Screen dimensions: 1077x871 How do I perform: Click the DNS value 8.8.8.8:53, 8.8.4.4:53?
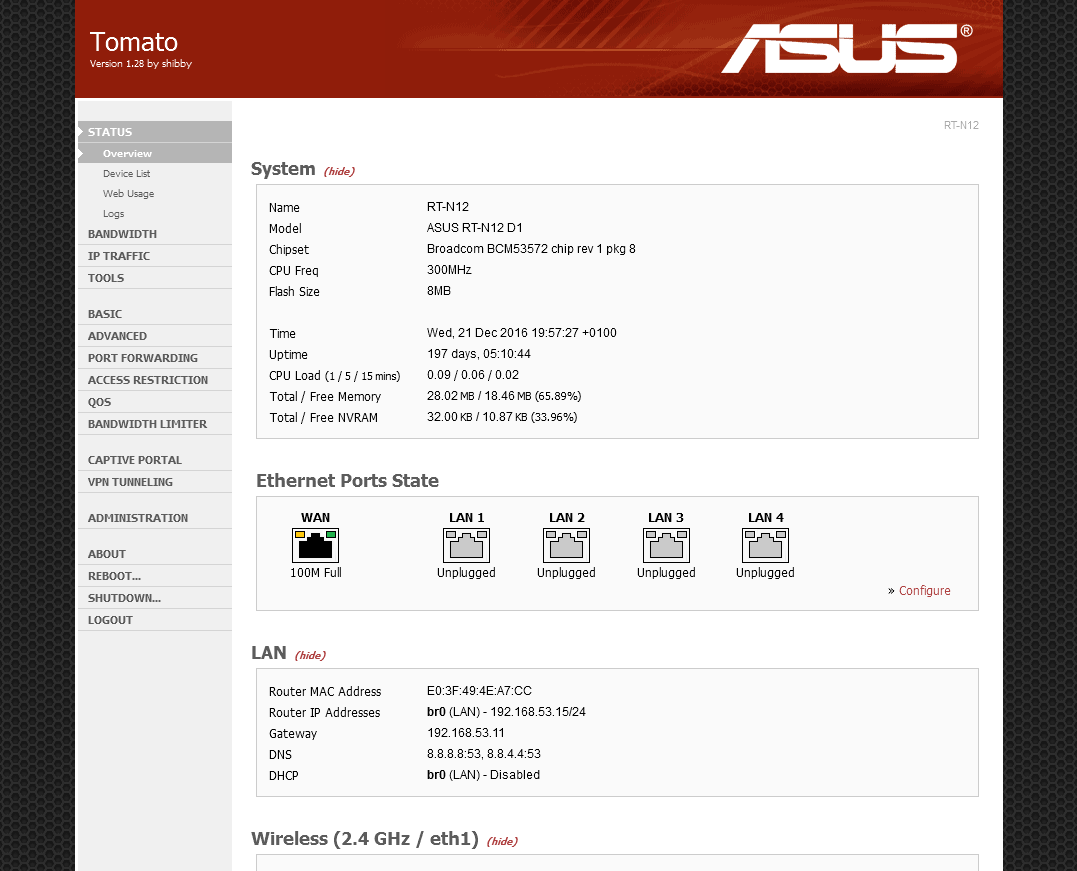click(484, 754)
